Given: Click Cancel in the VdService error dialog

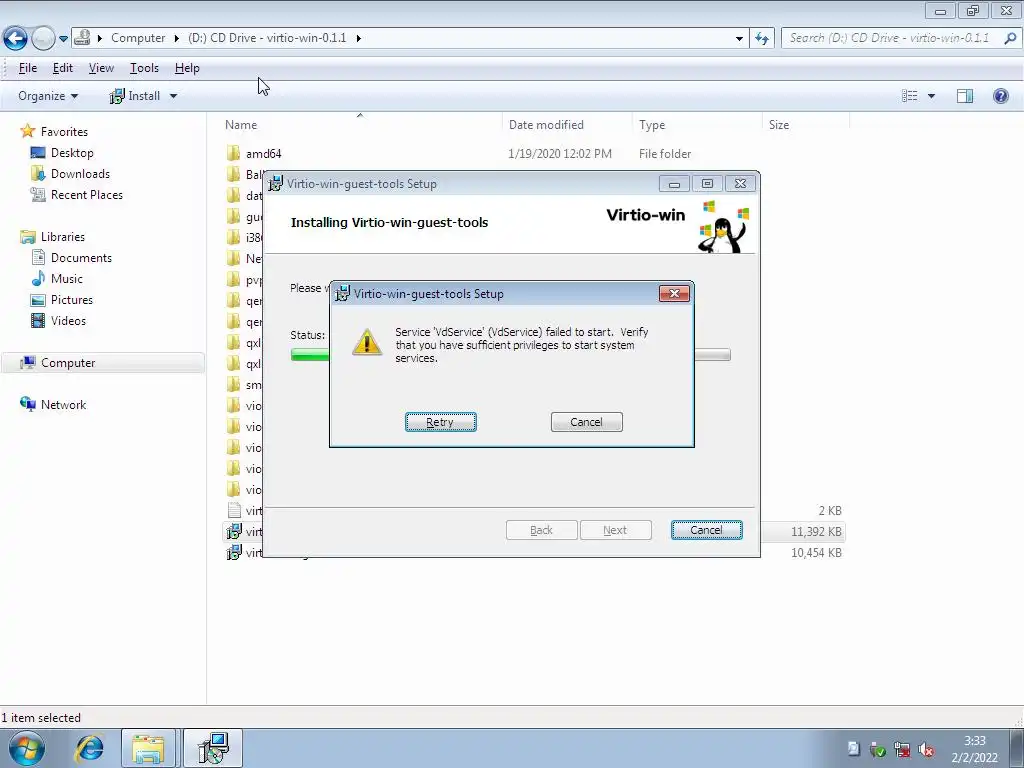Looking at the screenshot, I should (586, 422).
